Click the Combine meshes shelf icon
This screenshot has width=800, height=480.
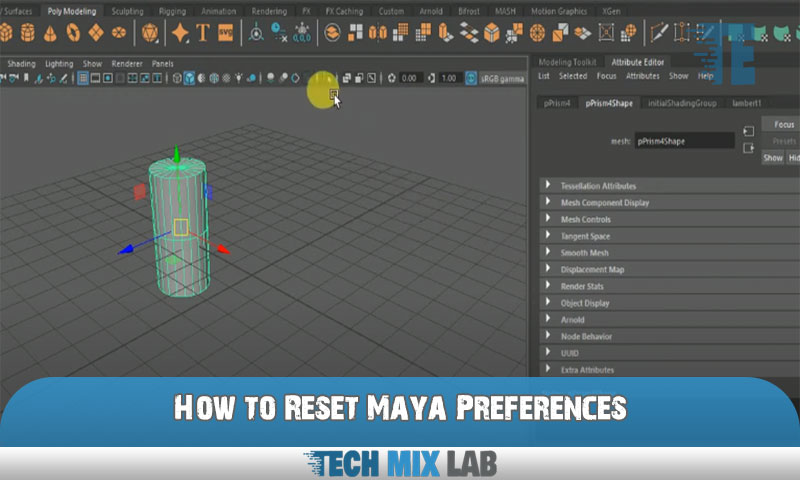[x=332, y=33]
